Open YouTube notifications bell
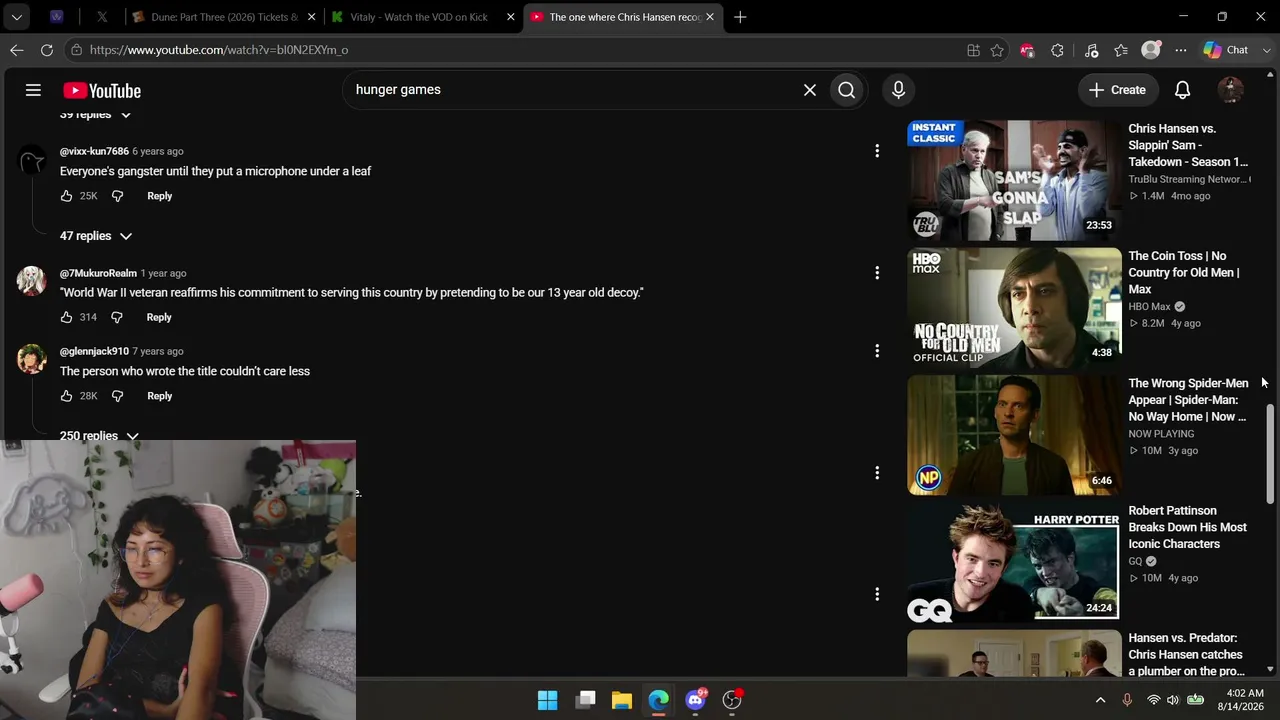This screenshot has width=1280, height=720. (1182, 90)
